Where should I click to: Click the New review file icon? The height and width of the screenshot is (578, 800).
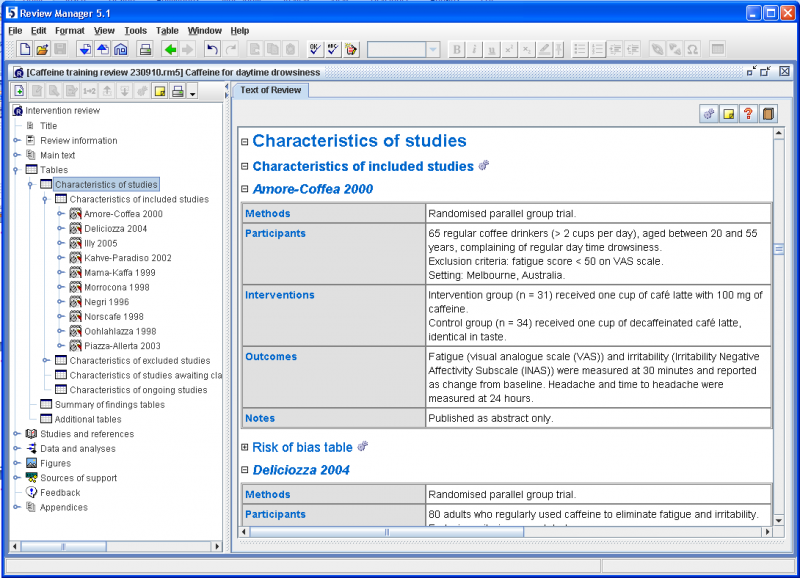click(24, 49)
